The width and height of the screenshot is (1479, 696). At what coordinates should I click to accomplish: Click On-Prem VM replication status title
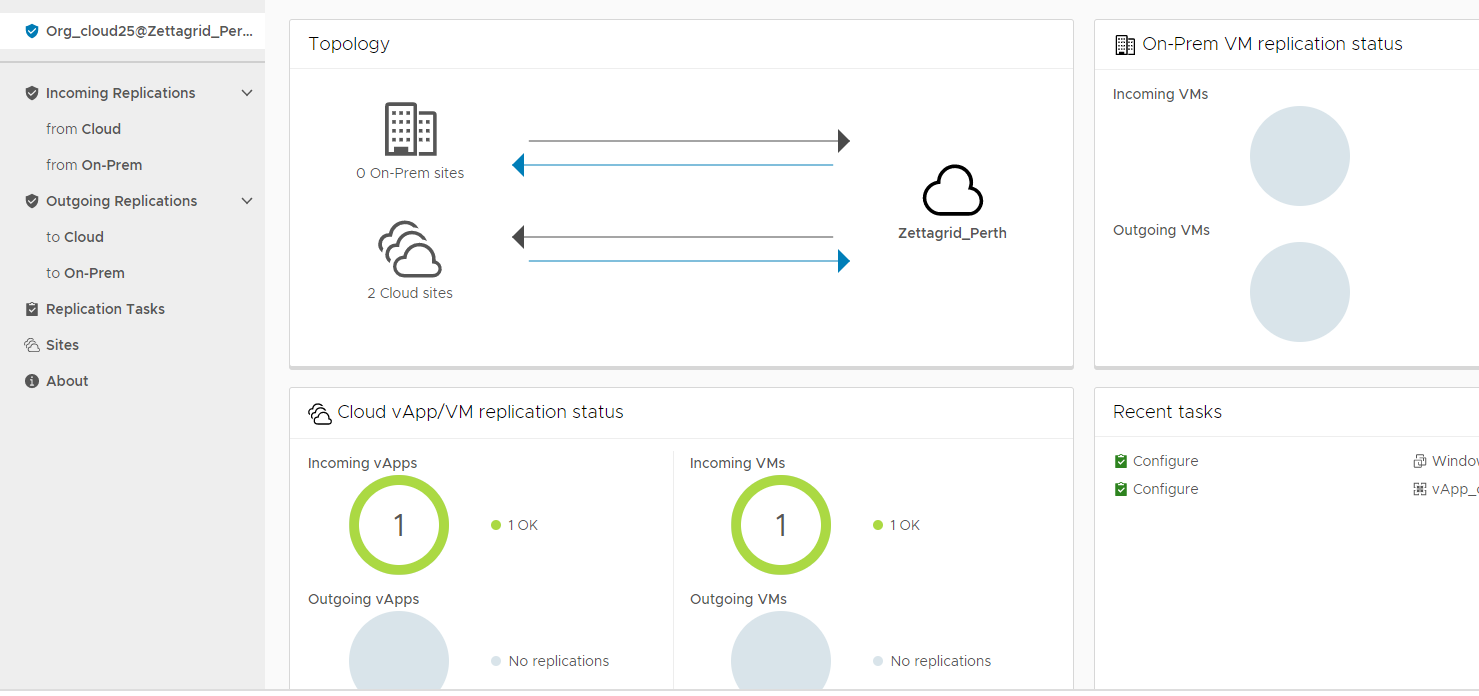click(x=1272, y=44)
